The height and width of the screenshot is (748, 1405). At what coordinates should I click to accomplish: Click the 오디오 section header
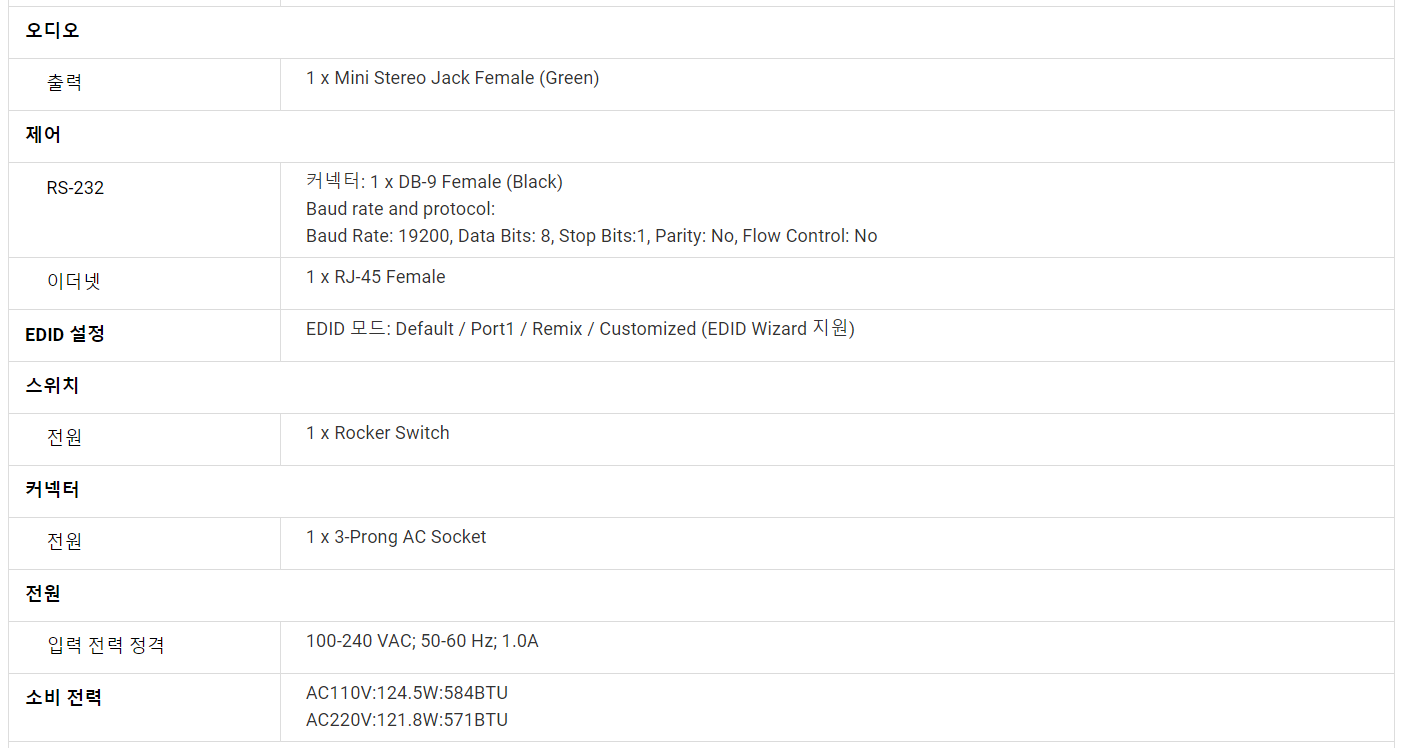pyautogui.click(x=52, y=31)
